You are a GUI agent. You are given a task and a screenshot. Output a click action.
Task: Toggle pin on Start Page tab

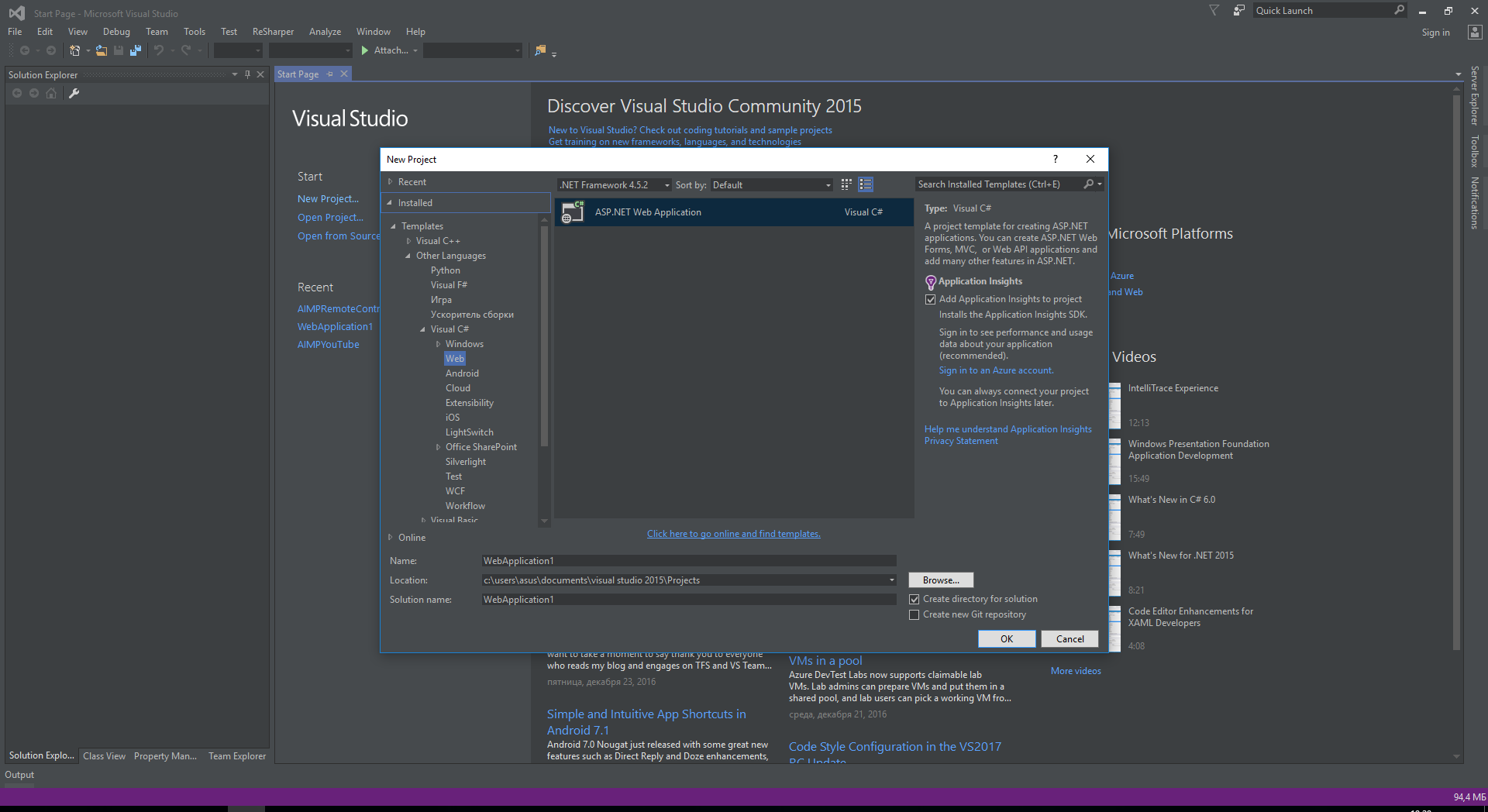click(330, 74)
